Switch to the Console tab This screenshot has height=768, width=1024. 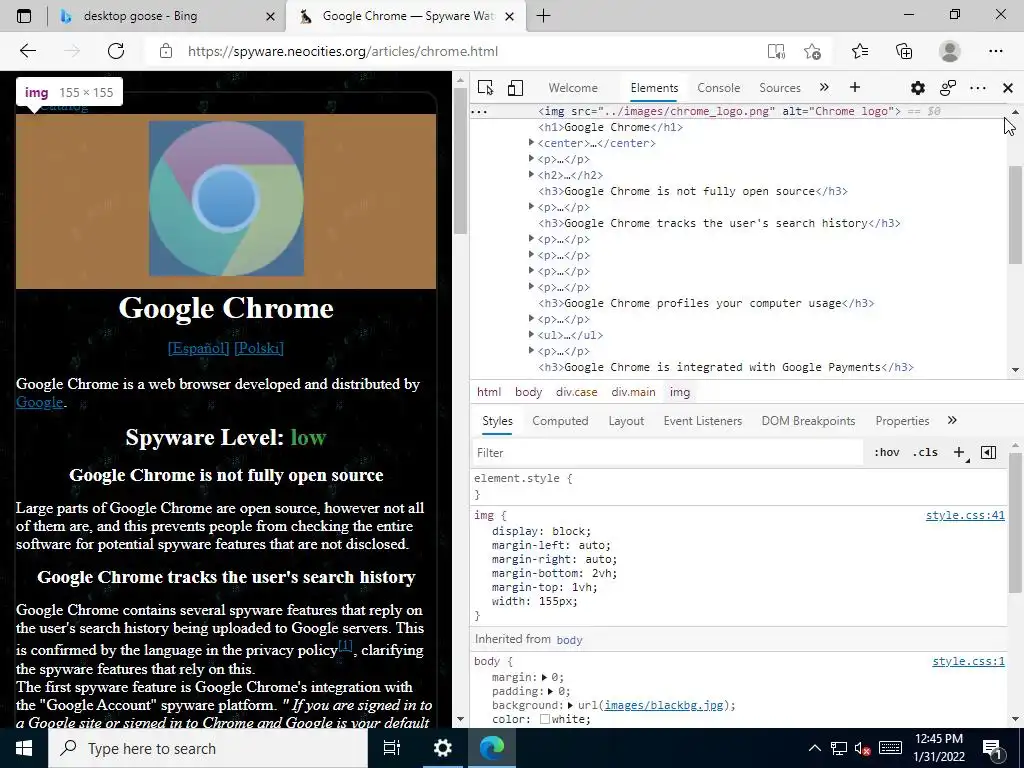718,88
